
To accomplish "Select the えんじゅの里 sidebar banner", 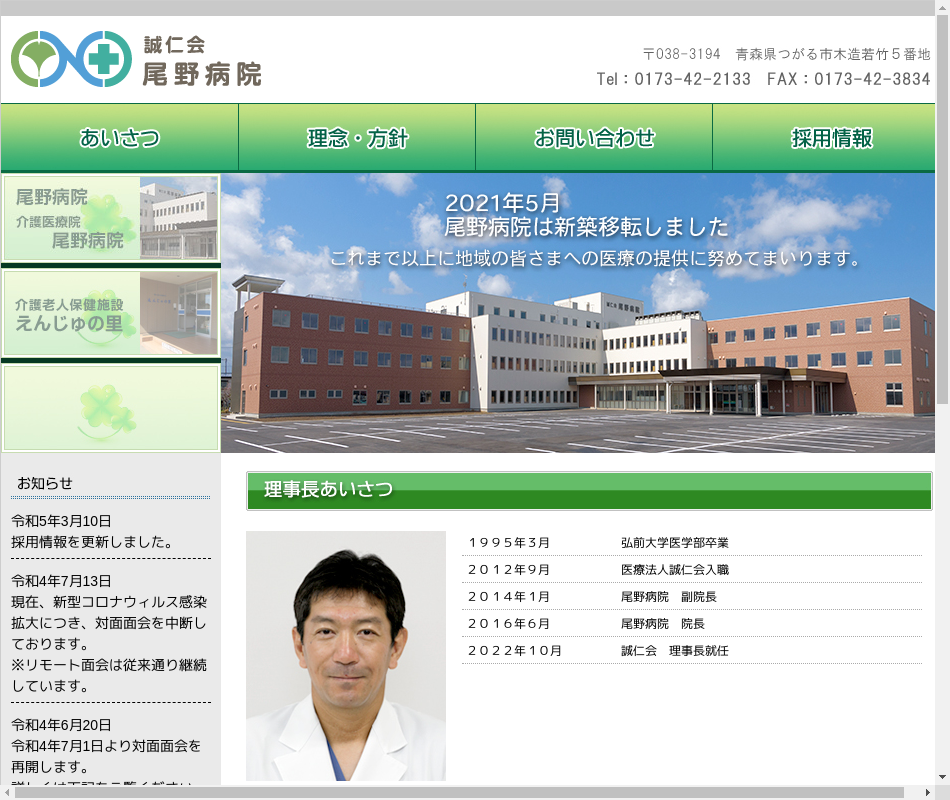I will [x=110, y=313].
